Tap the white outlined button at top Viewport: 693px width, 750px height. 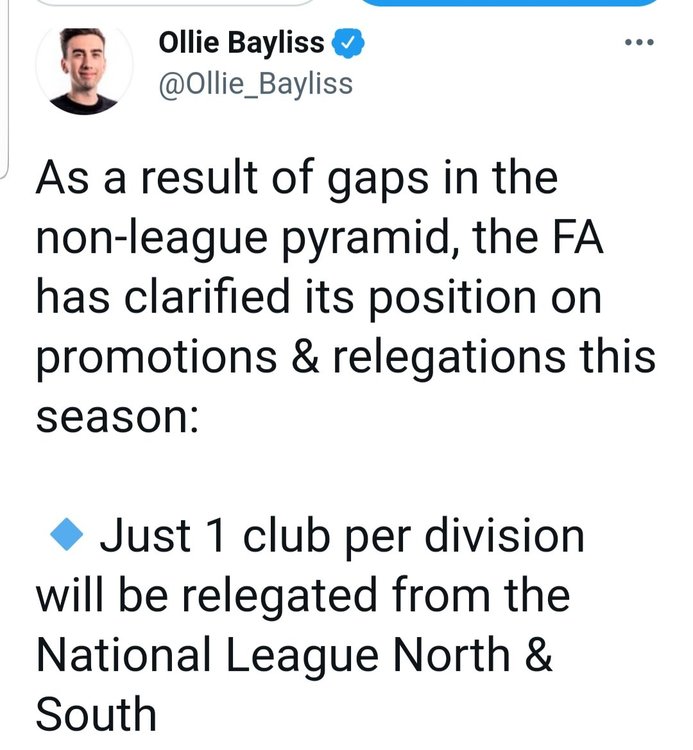click(x=175, y=2)
